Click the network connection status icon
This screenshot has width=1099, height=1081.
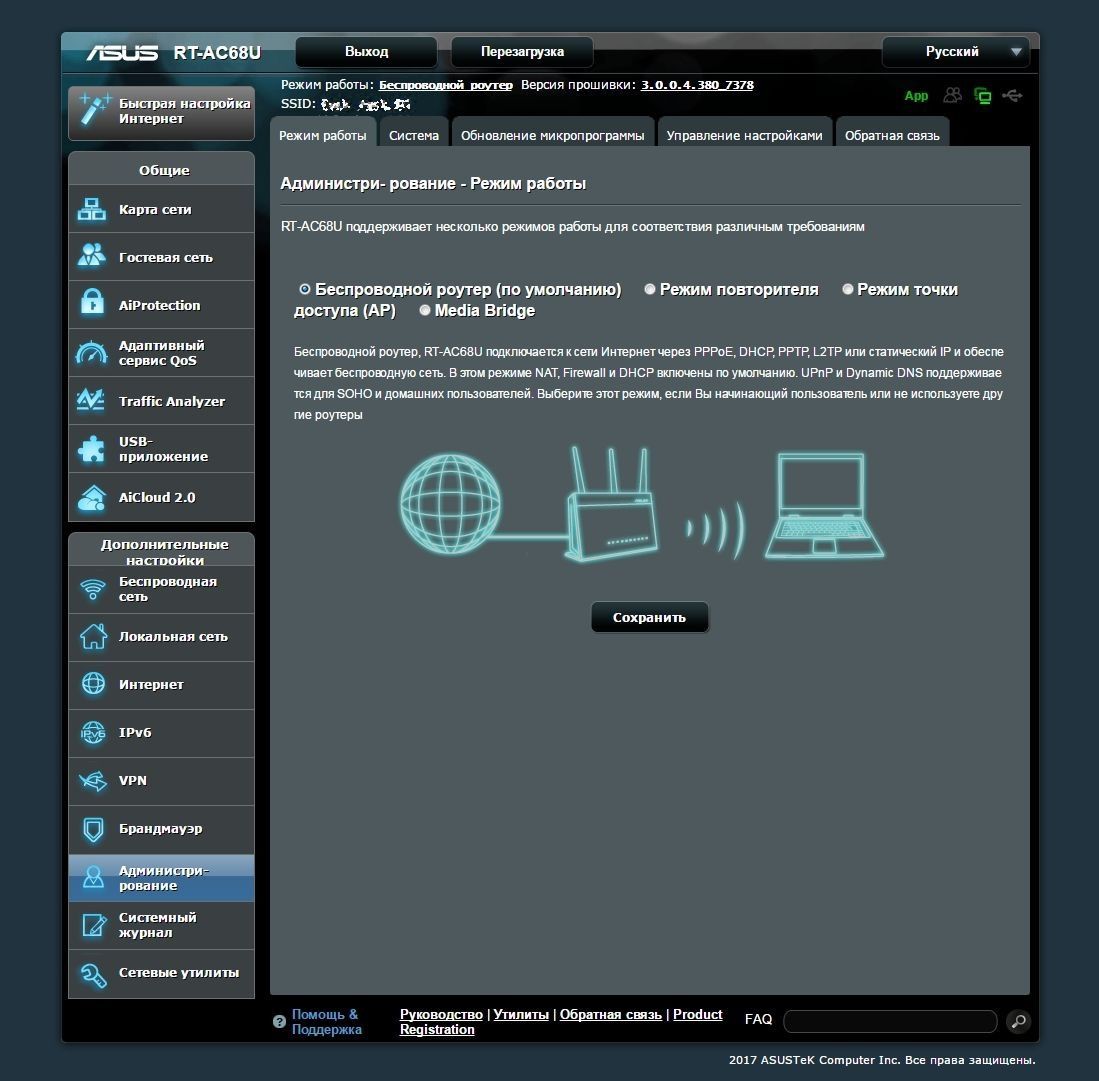[983, 96]
